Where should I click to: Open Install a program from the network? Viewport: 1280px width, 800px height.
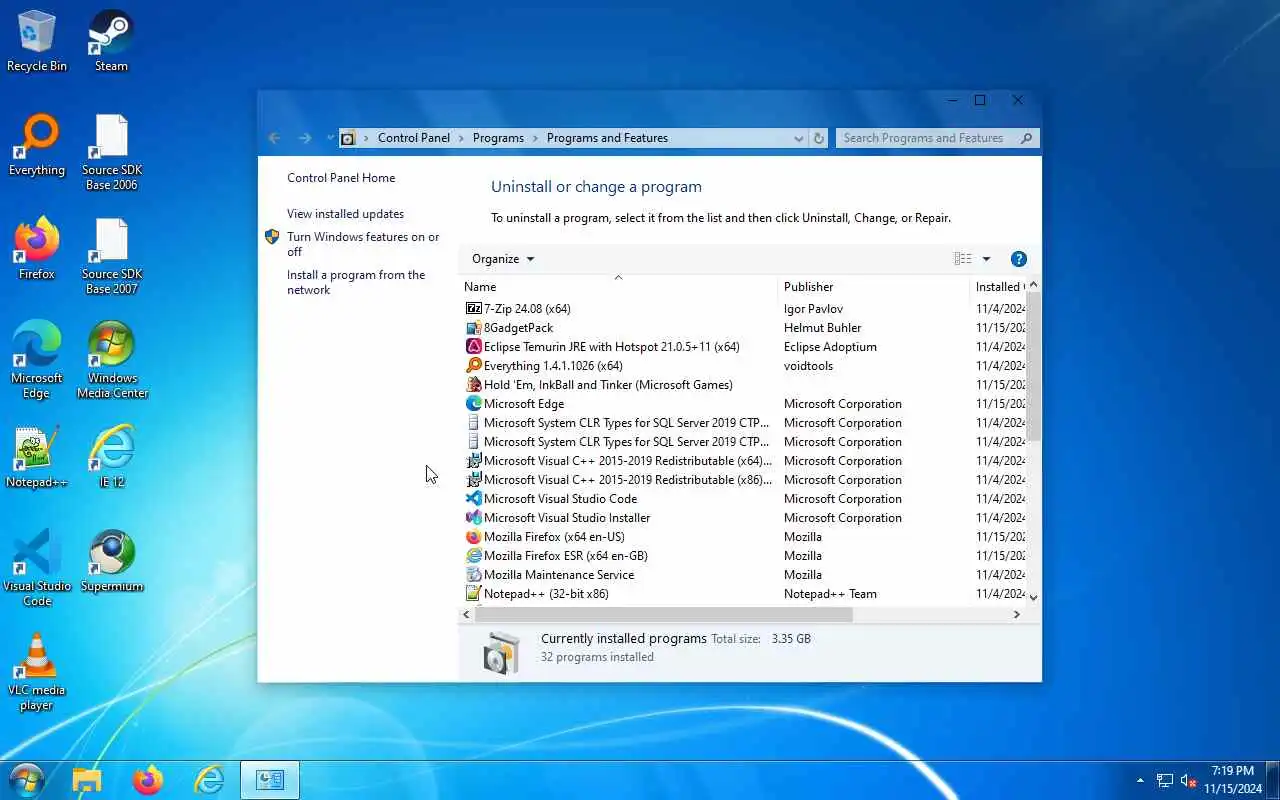point(356,283)
